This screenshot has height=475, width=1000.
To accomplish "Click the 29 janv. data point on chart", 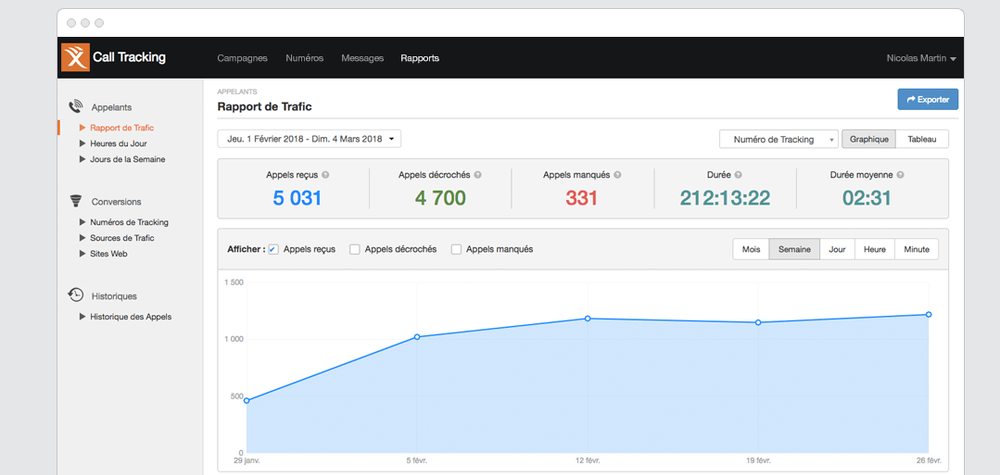I will tap(246, 401).
